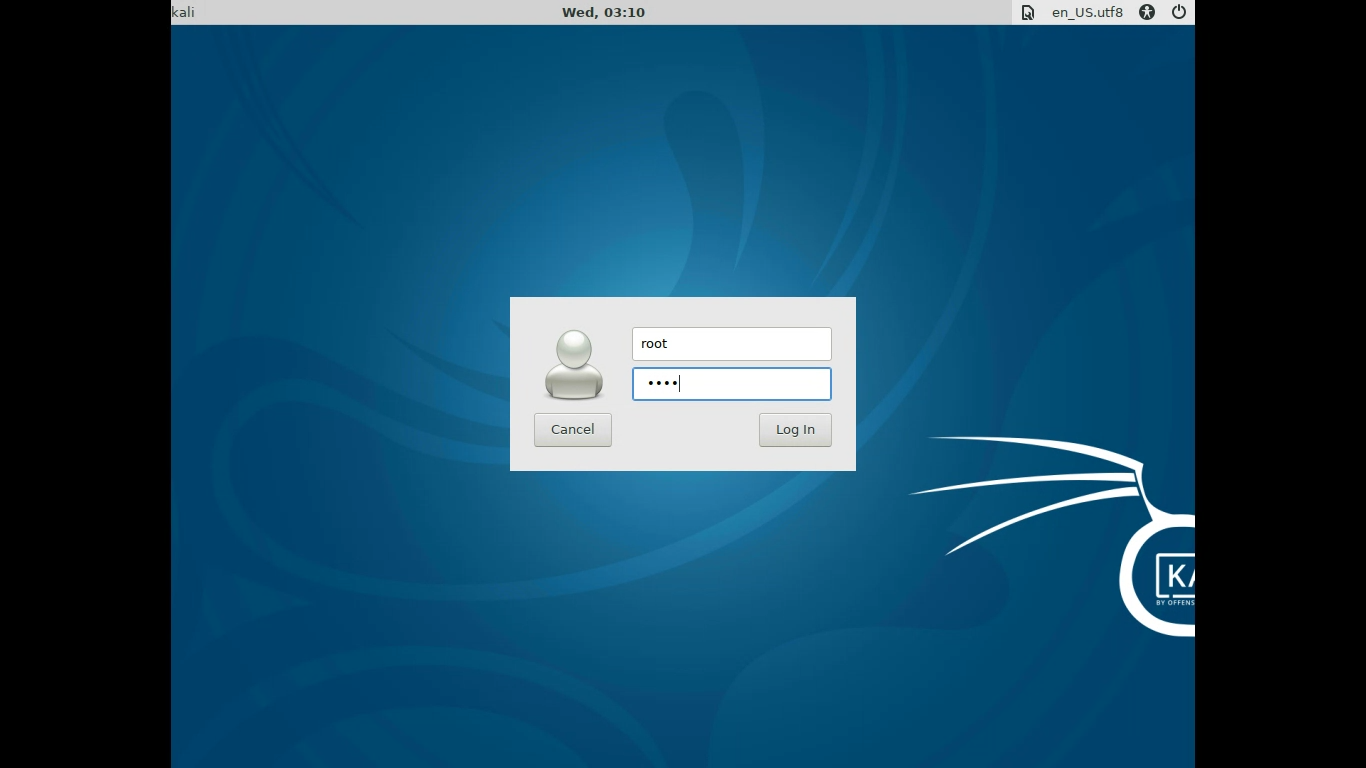1366x768 pixels.
Task: Open the accessibility menu icon
Action: coord(1147,13)
